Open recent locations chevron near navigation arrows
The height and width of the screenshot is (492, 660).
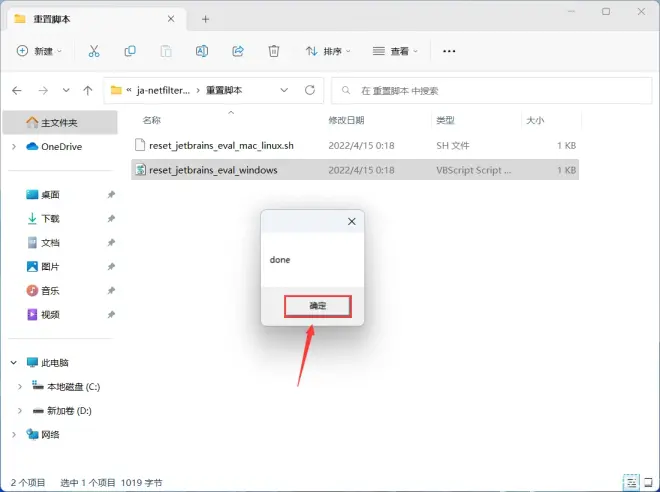66,90
